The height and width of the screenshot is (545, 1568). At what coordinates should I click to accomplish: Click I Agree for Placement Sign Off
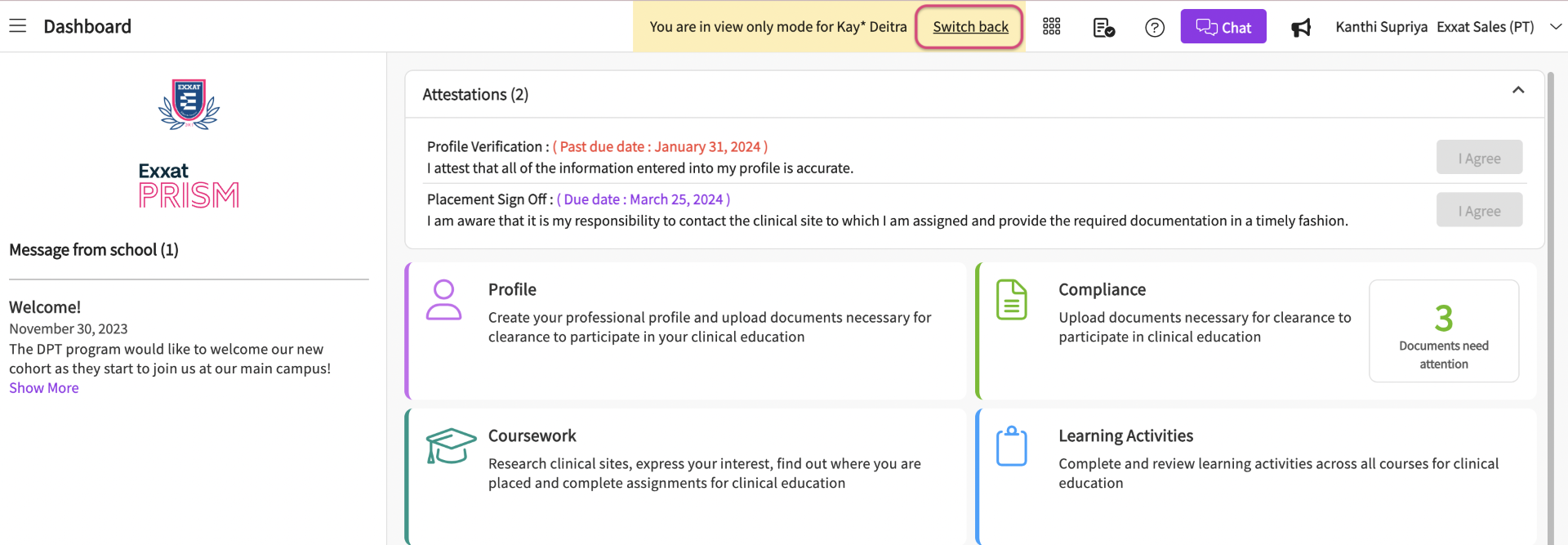[x=1479, y=211]
